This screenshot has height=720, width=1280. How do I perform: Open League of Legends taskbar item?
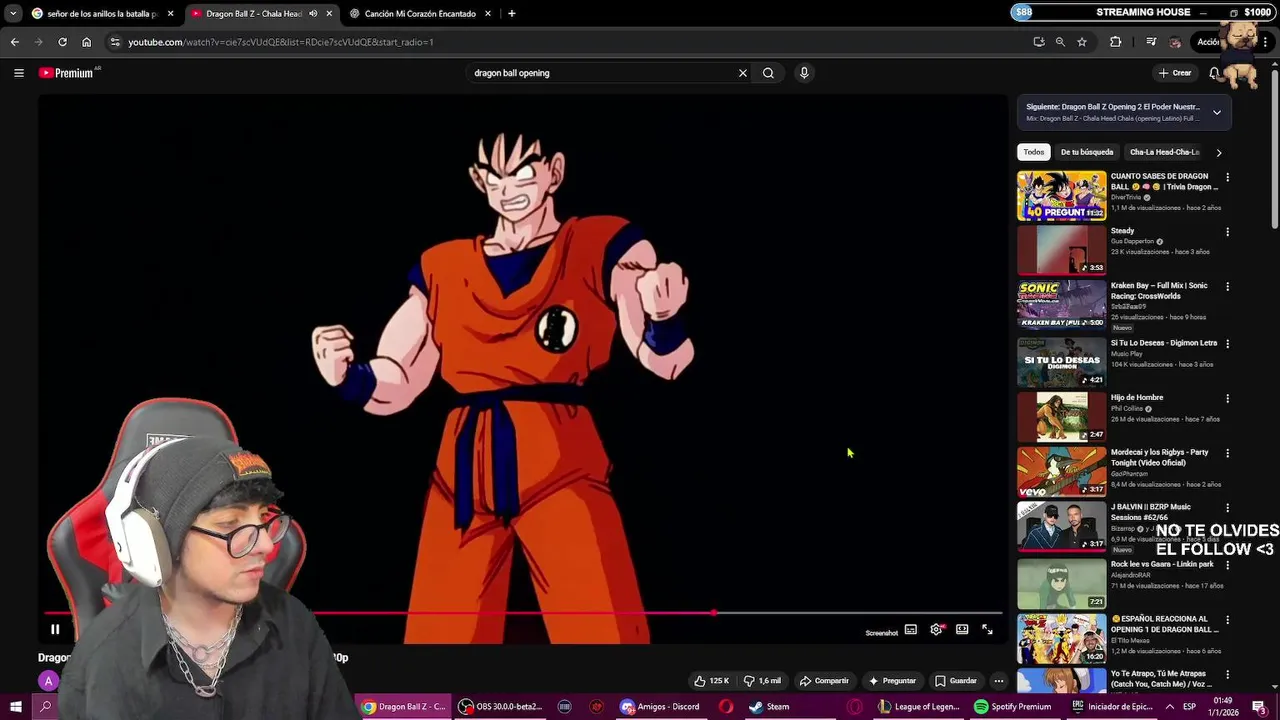click(919, 707)
